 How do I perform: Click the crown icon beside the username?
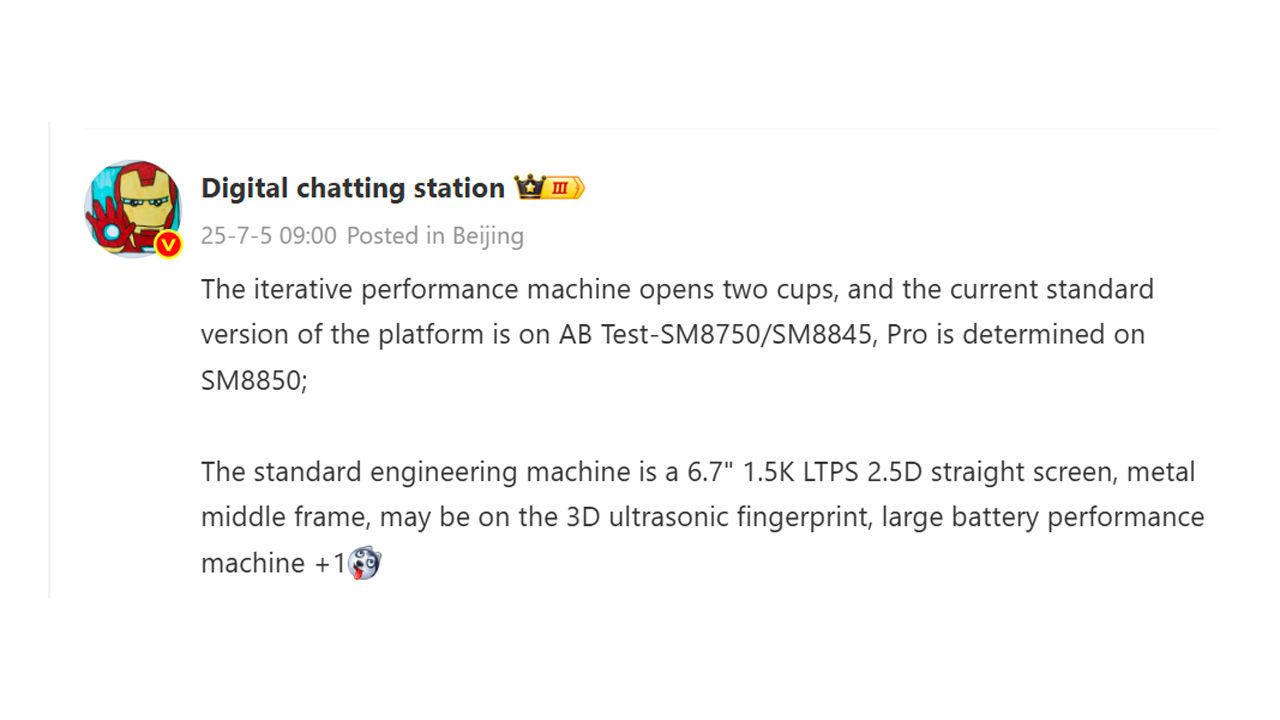[x=527, y=187]
